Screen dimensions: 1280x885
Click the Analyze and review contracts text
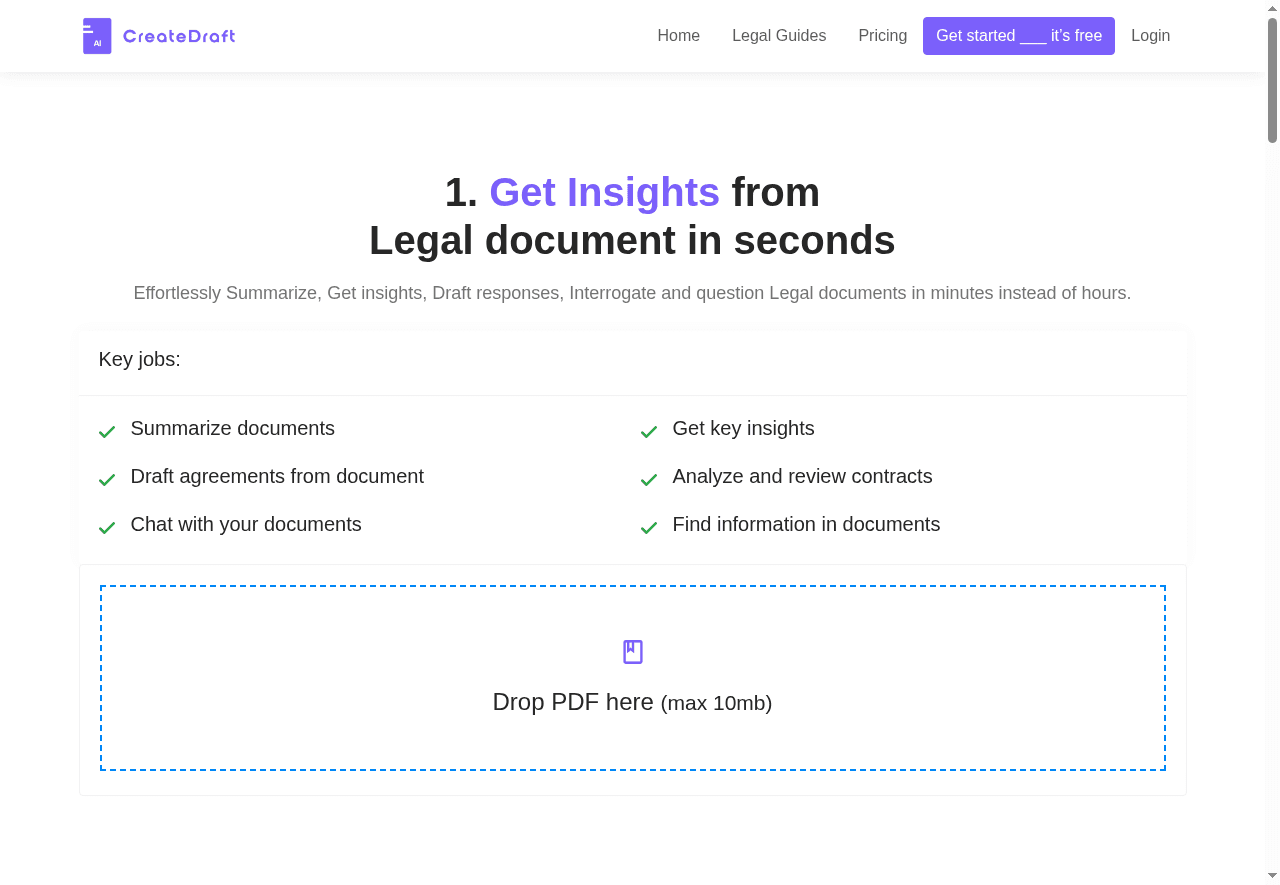tap(802, 476)
